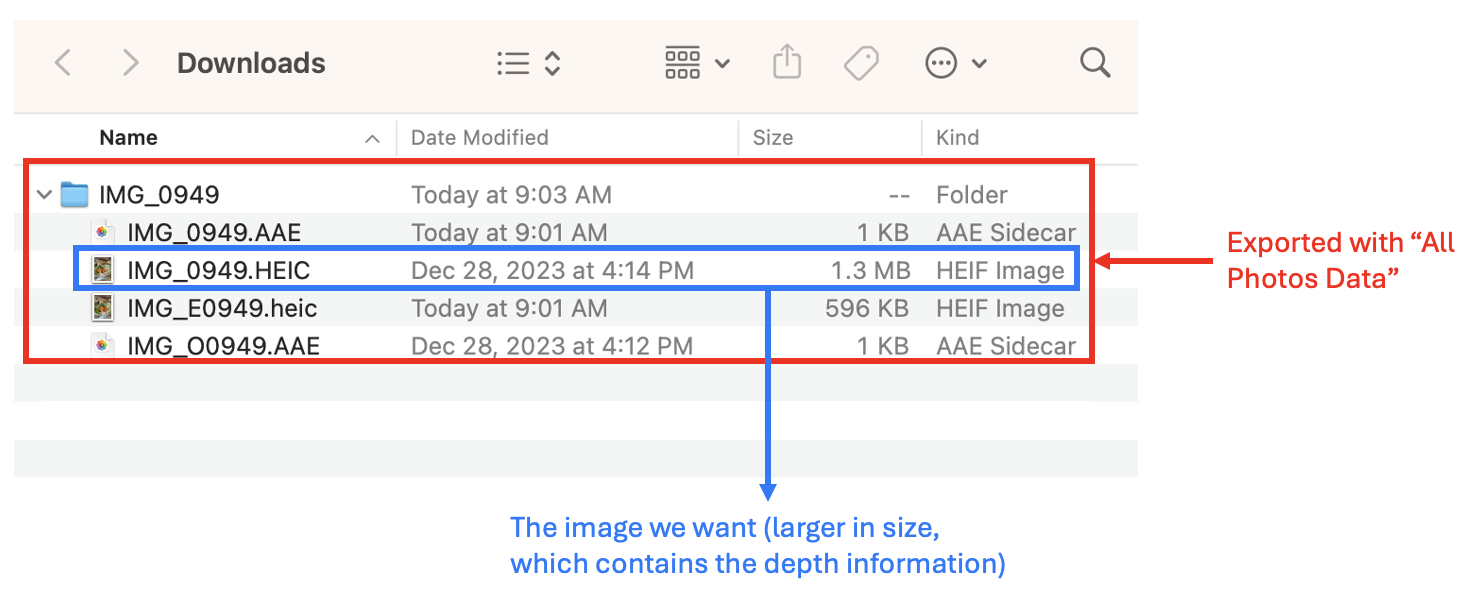Open the Share toolbar icon

tap(787, 64)
